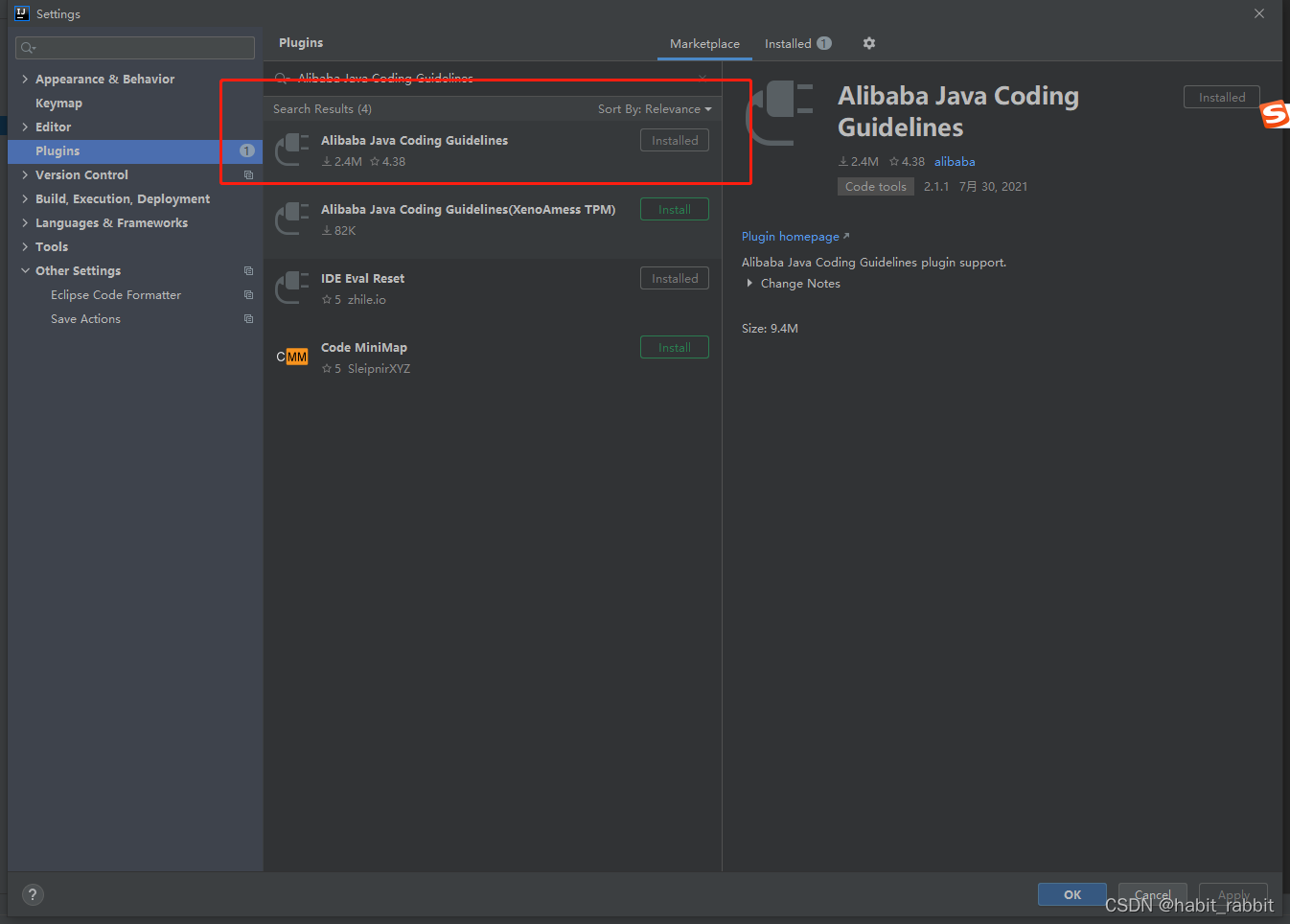Collapse the Other Settings section

(x=25, y=270)
